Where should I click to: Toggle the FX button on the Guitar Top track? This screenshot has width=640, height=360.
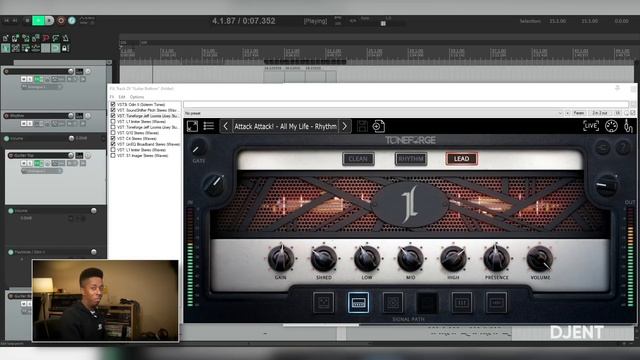point(38,163)
